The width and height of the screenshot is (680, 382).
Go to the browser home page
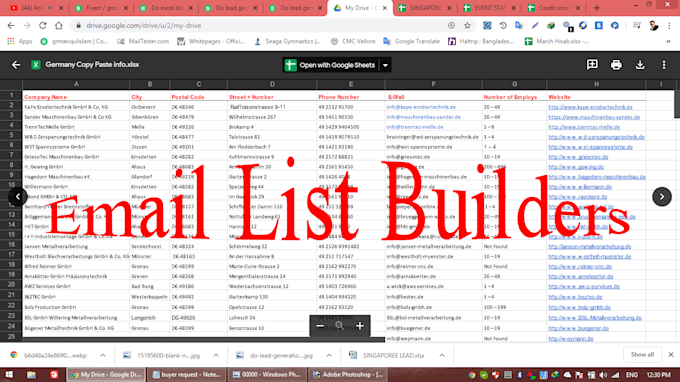[59, 26]
